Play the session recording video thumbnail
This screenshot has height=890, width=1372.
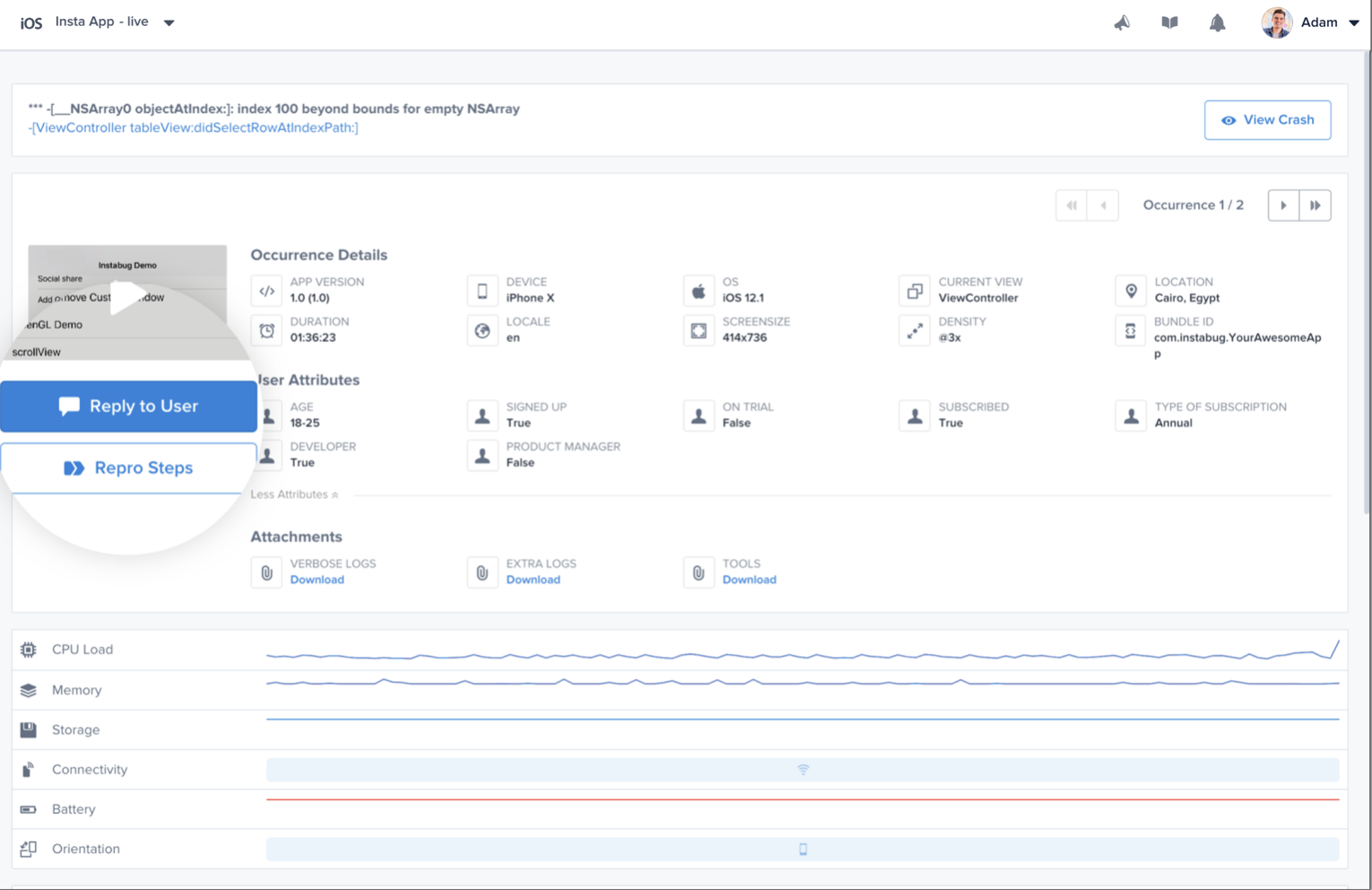[x=126, y=298]
